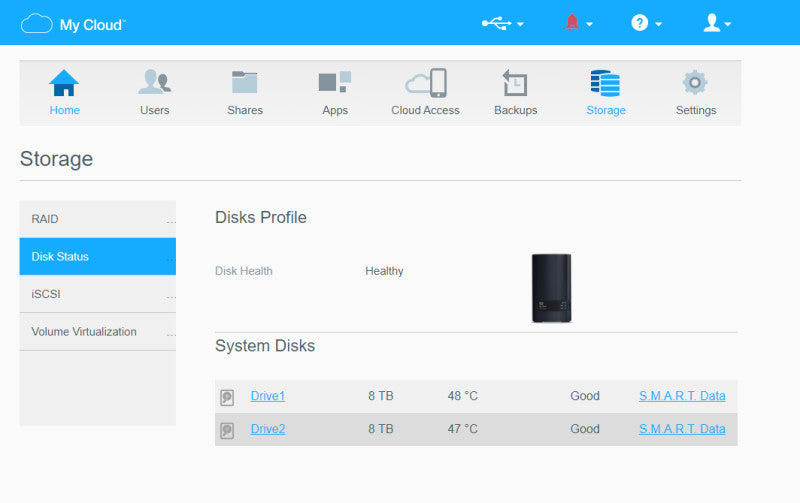The width and height of the screenshot is (800, 503).
Task: Open the Apps icon
Action: click(335, 82)
